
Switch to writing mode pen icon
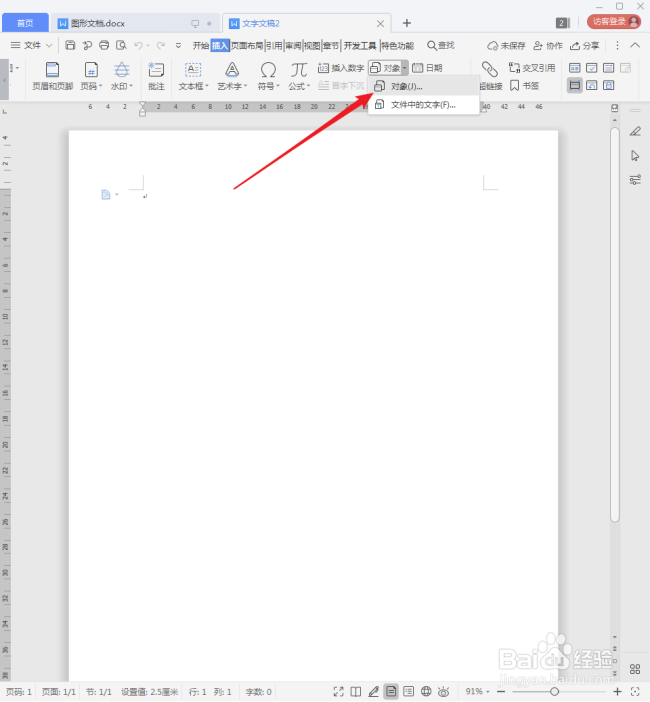pos(373,692)
